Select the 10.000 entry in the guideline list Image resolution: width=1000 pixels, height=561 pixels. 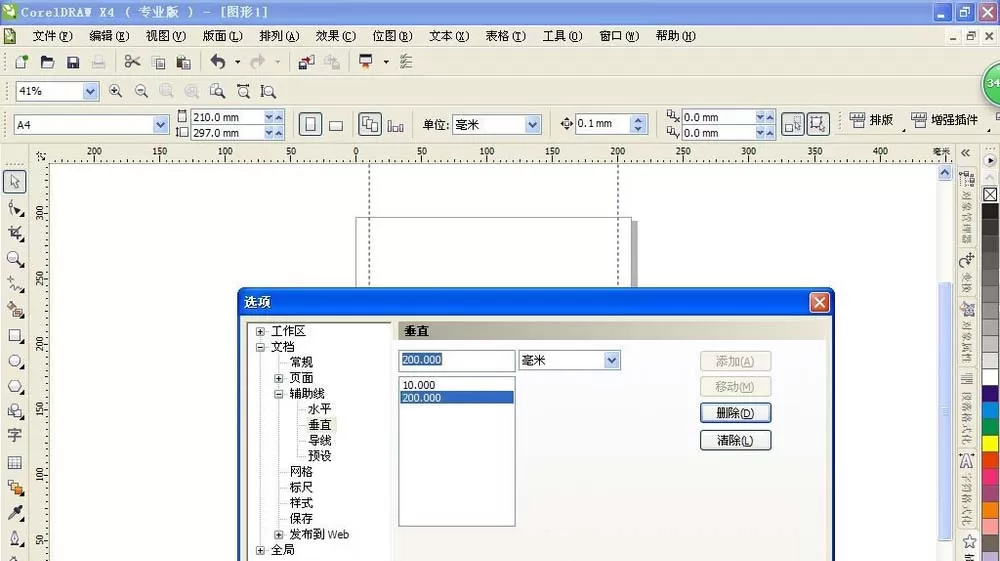coord(457,385)
